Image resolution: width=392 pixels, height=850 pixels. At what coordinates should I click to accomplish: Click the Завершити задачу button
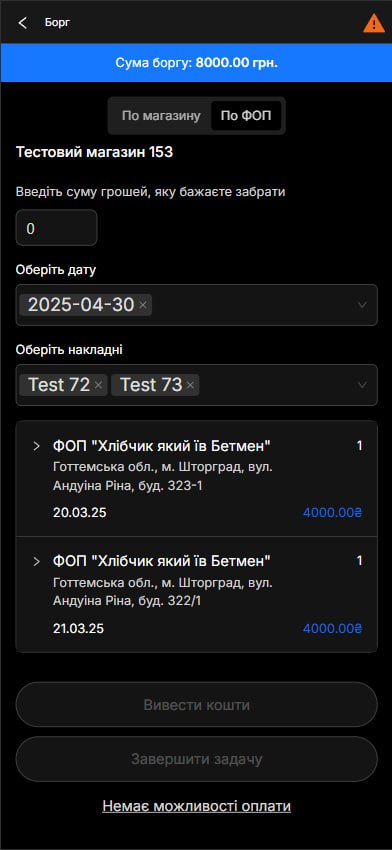click(x=196, y=759)
